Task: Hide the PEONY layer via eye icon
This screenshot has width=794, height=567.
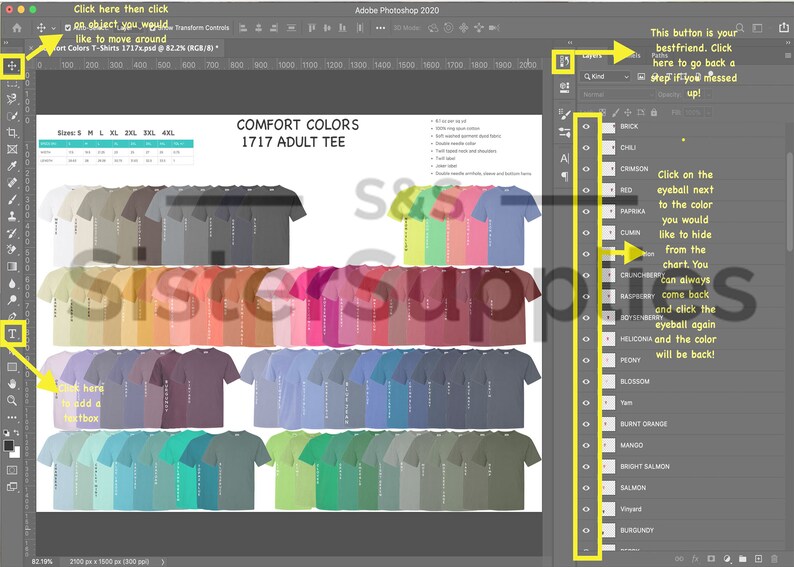Action: tap(586, 360)
